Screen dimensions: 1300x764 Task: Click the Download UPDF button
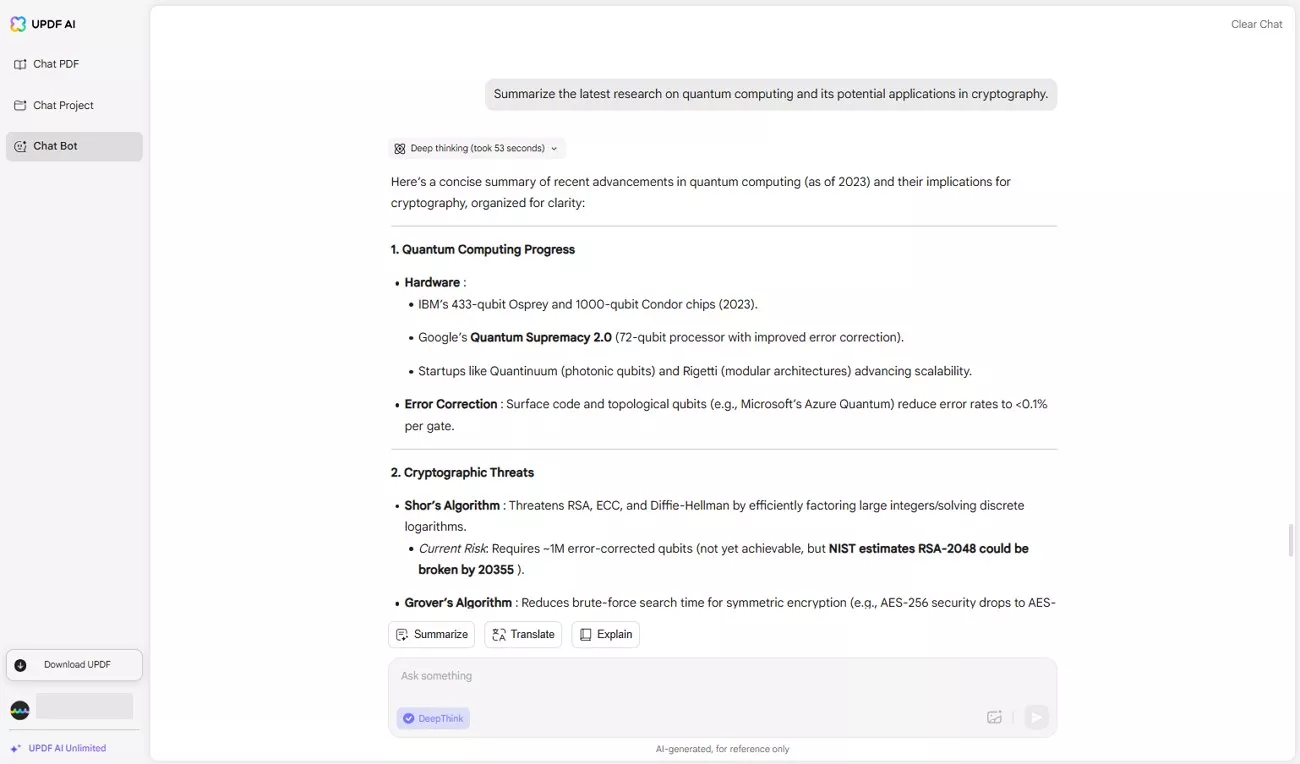point(74,665)
